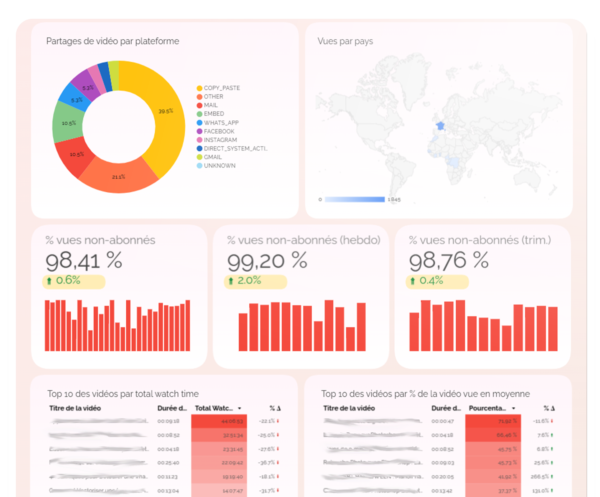600x497 pixels.
Task: Click the % Δ header in watch time table
Action: point(275,408)
